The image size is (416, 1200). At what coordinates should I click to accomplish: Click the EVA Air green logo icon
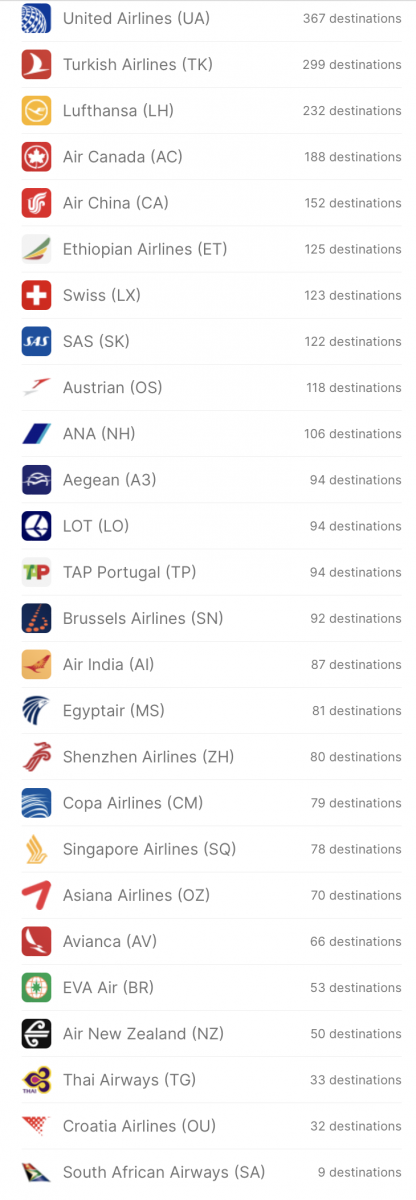pos(37,987)
